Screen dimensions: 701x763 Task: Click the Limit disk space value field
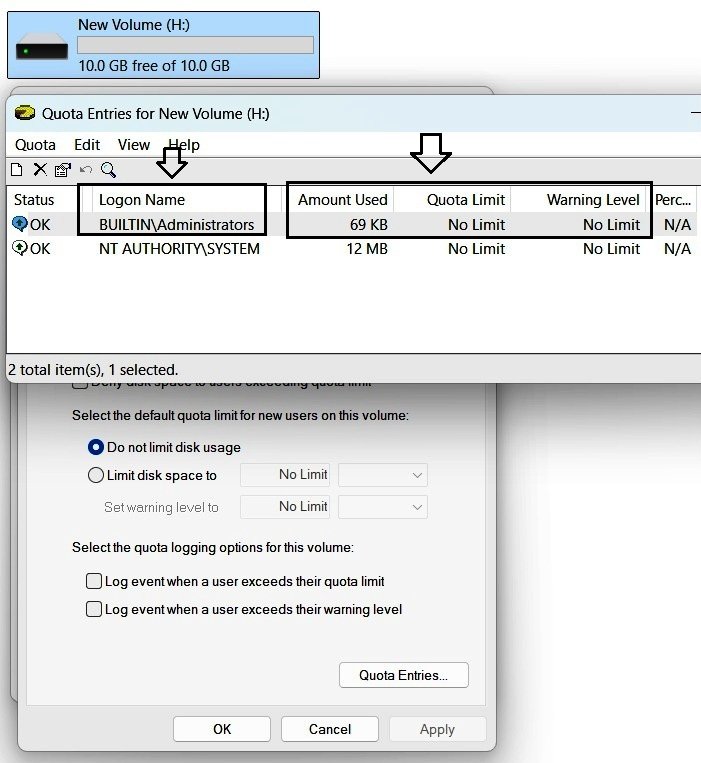pos(285,475)
